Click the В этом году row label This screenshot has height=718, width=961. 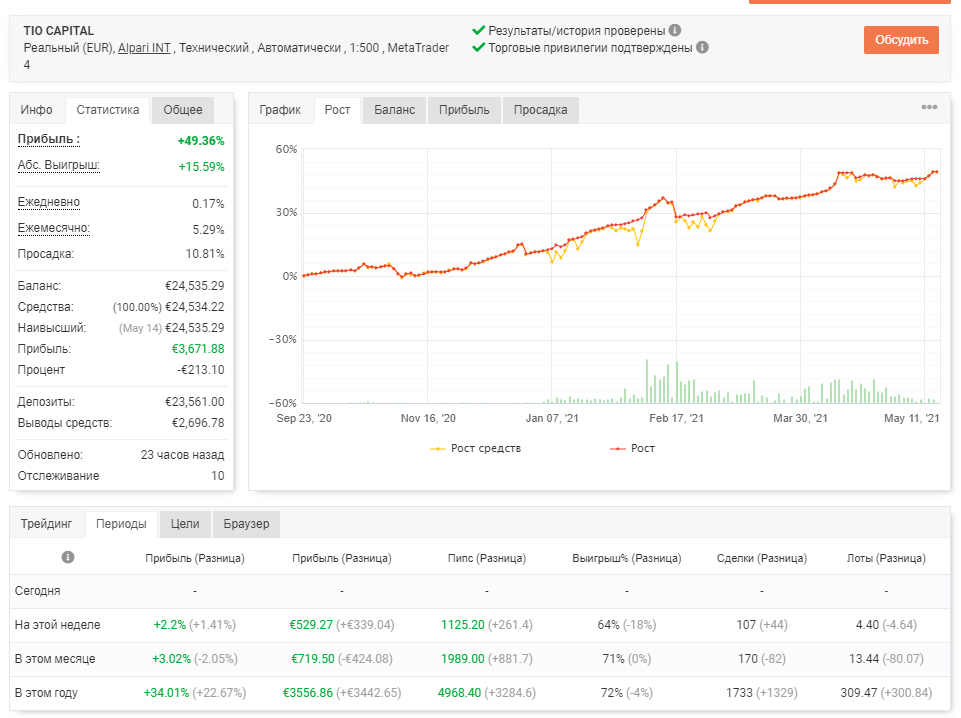click(46, 693)
